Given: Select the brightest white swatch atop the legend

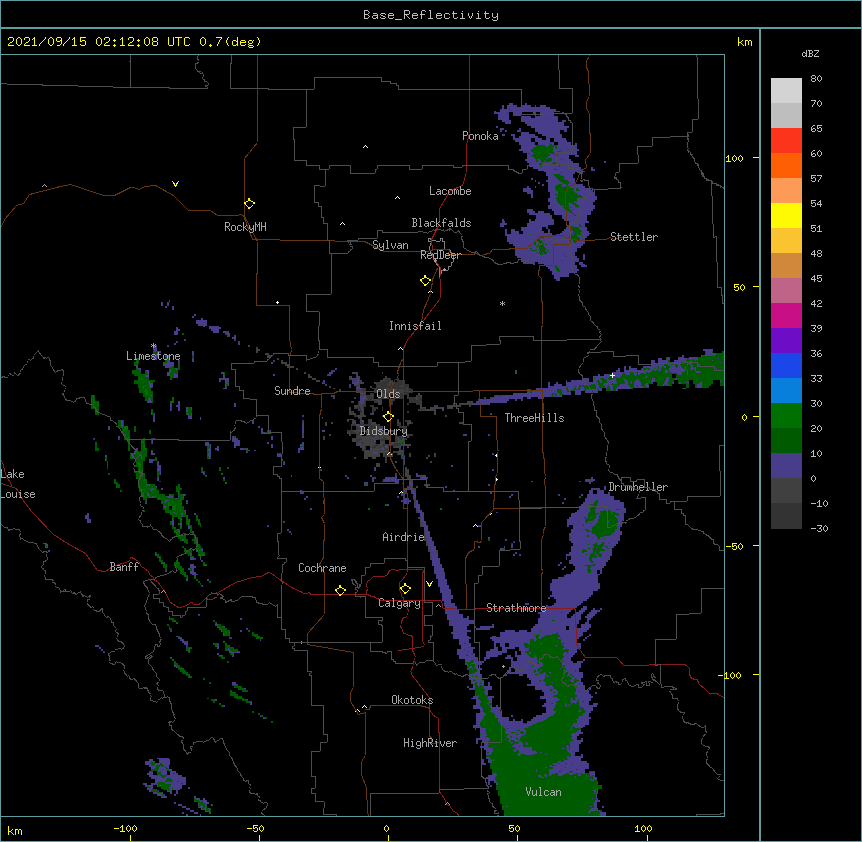Looking at the screenshot, I should tap(786, 90).
